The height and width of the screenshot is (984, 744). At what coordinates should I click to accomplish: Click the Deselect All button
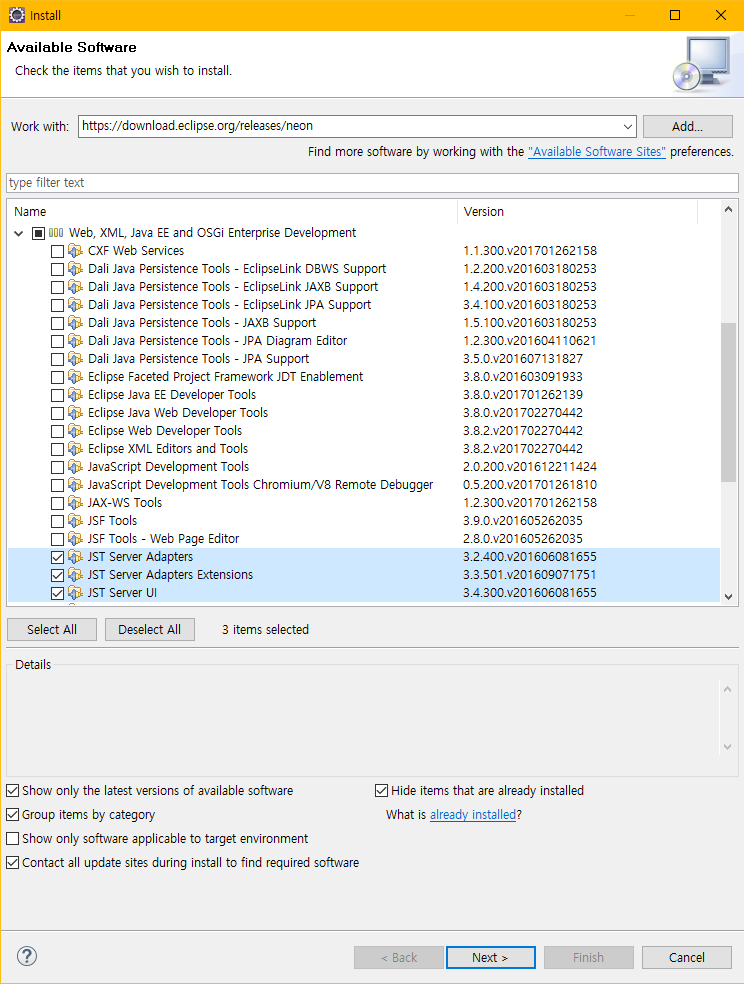click(149, 629)
